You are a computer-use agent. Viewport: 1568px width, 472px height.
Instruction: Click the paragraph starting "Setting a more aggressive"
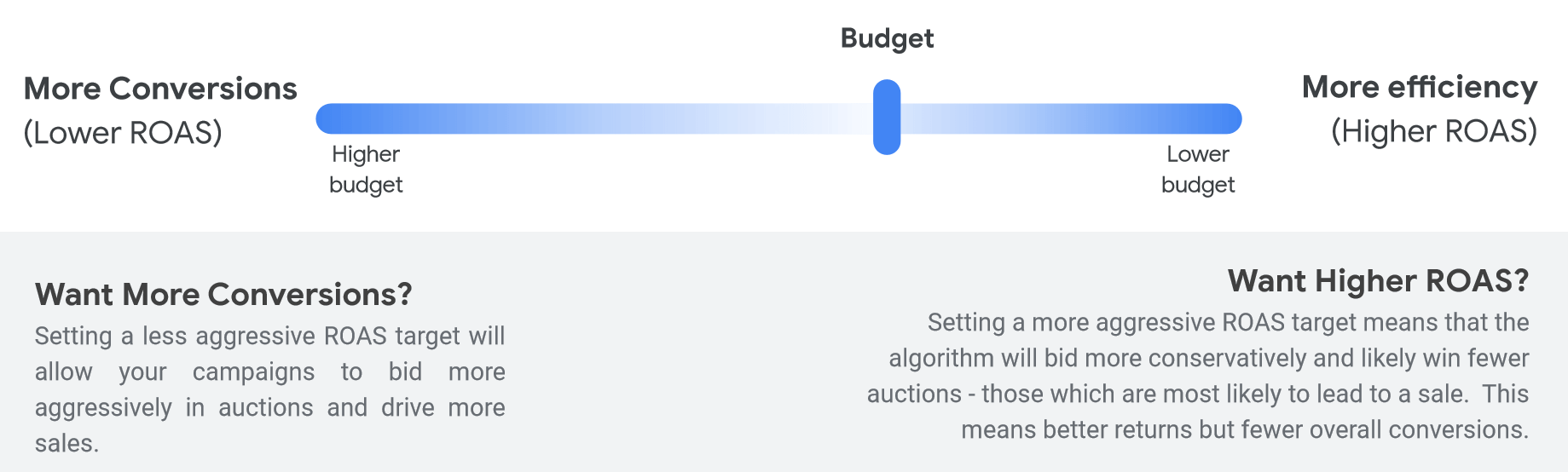(1197, 376)
